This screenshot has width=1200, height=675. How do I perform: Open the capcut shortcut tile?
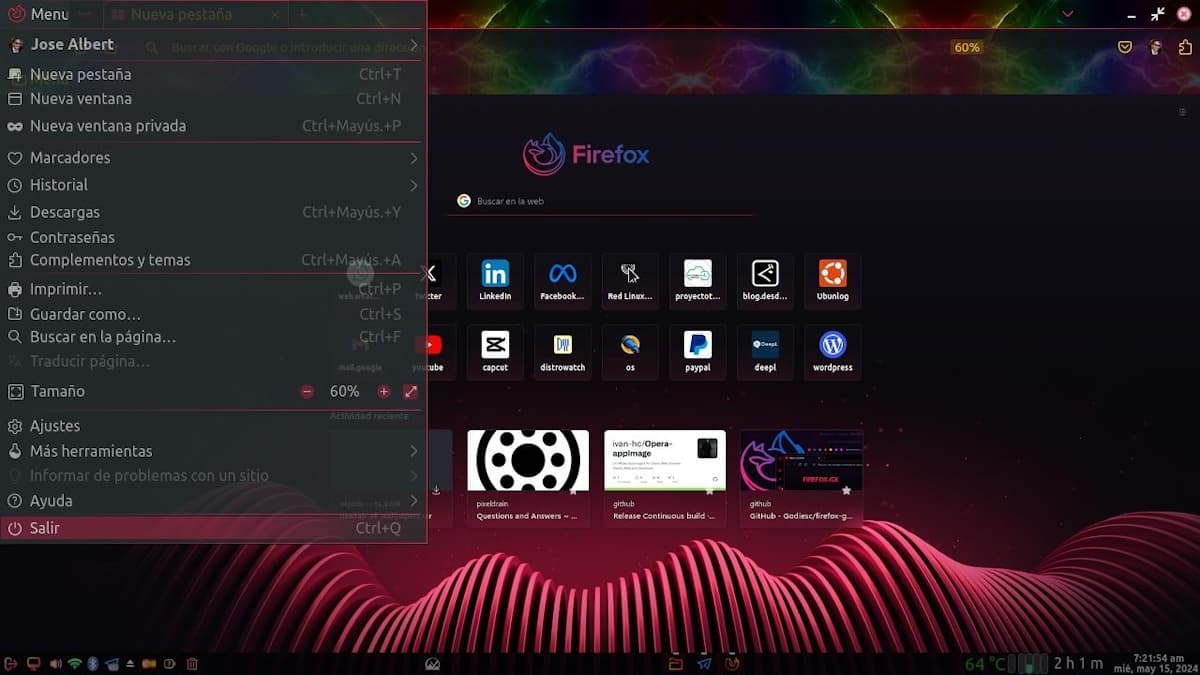(495, 352)
